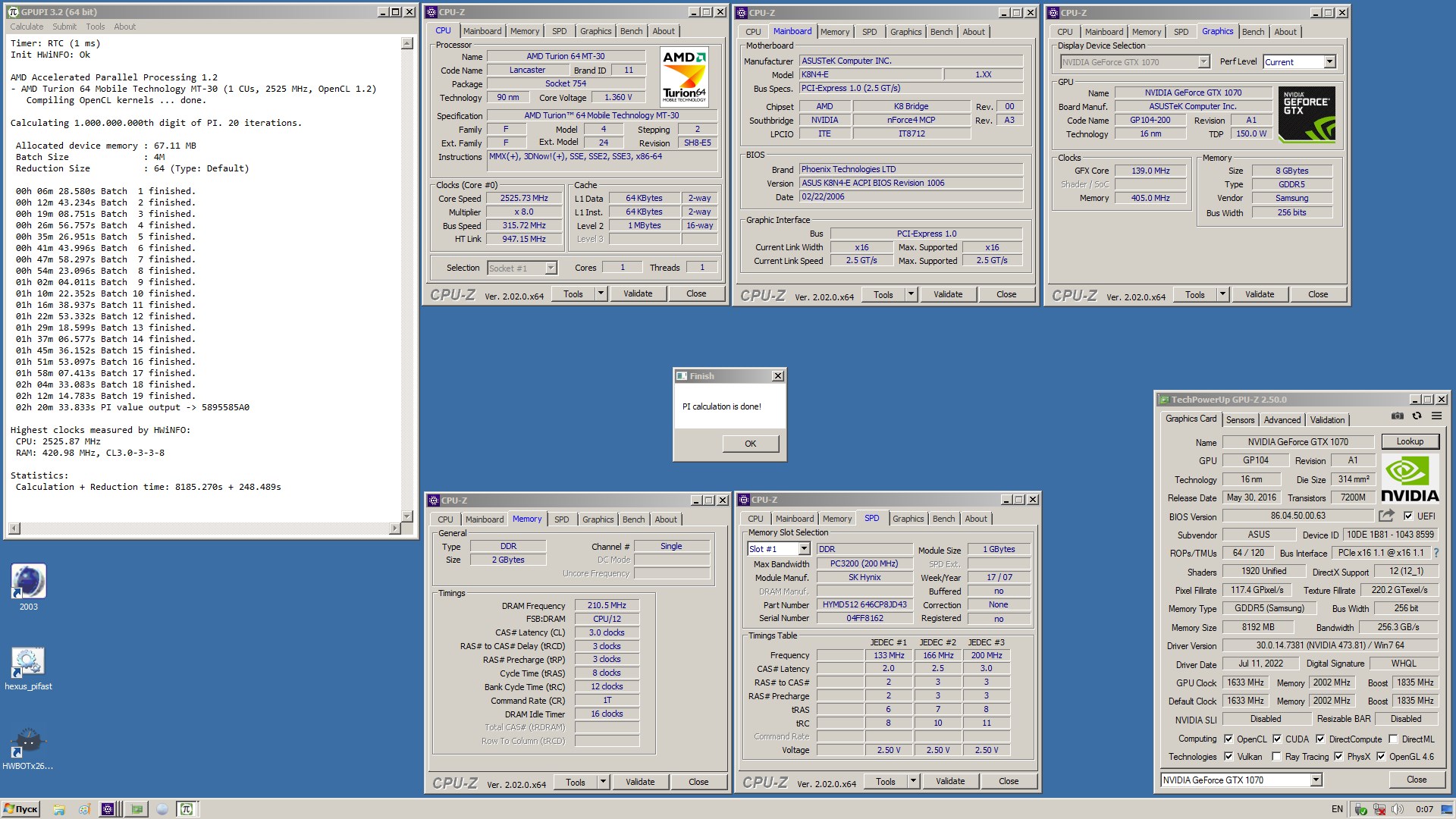Open the hexus_pifast desktop shortcut

pyautogui.click(x=28, y=668)
